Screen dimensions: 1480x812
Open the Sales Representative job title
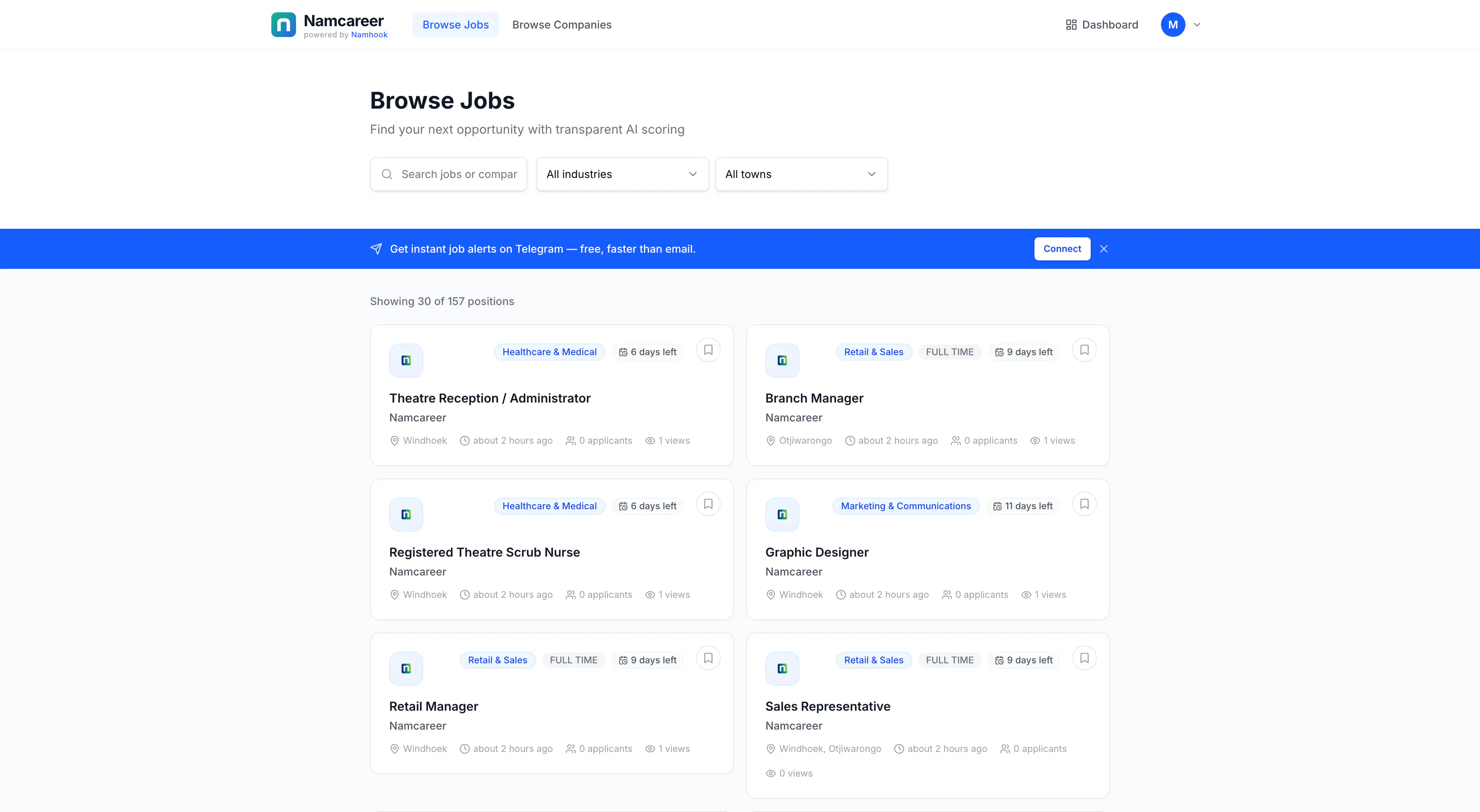point(827,706)
